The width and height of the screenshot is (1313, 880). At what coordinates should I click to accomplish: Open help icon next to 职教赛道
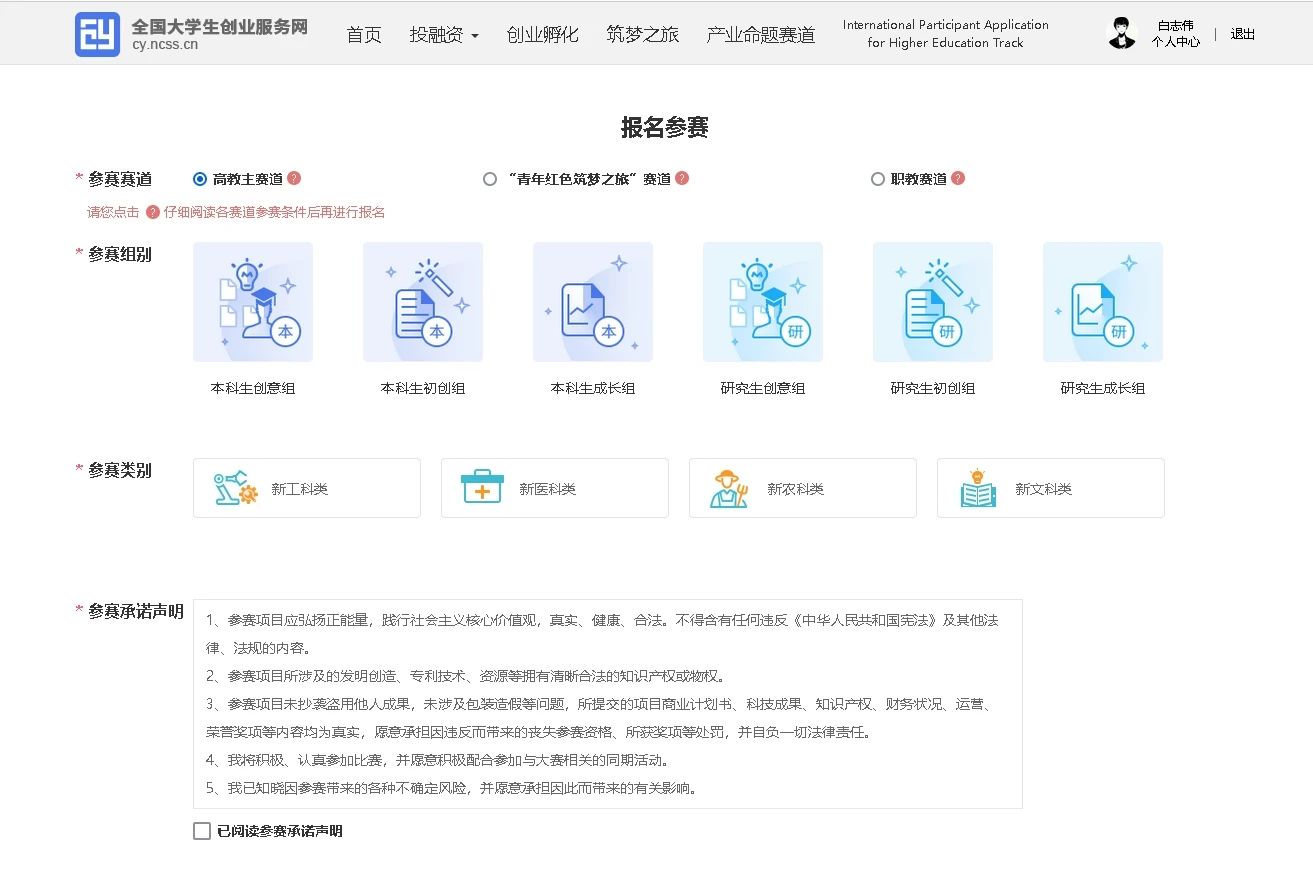(958, 178)
